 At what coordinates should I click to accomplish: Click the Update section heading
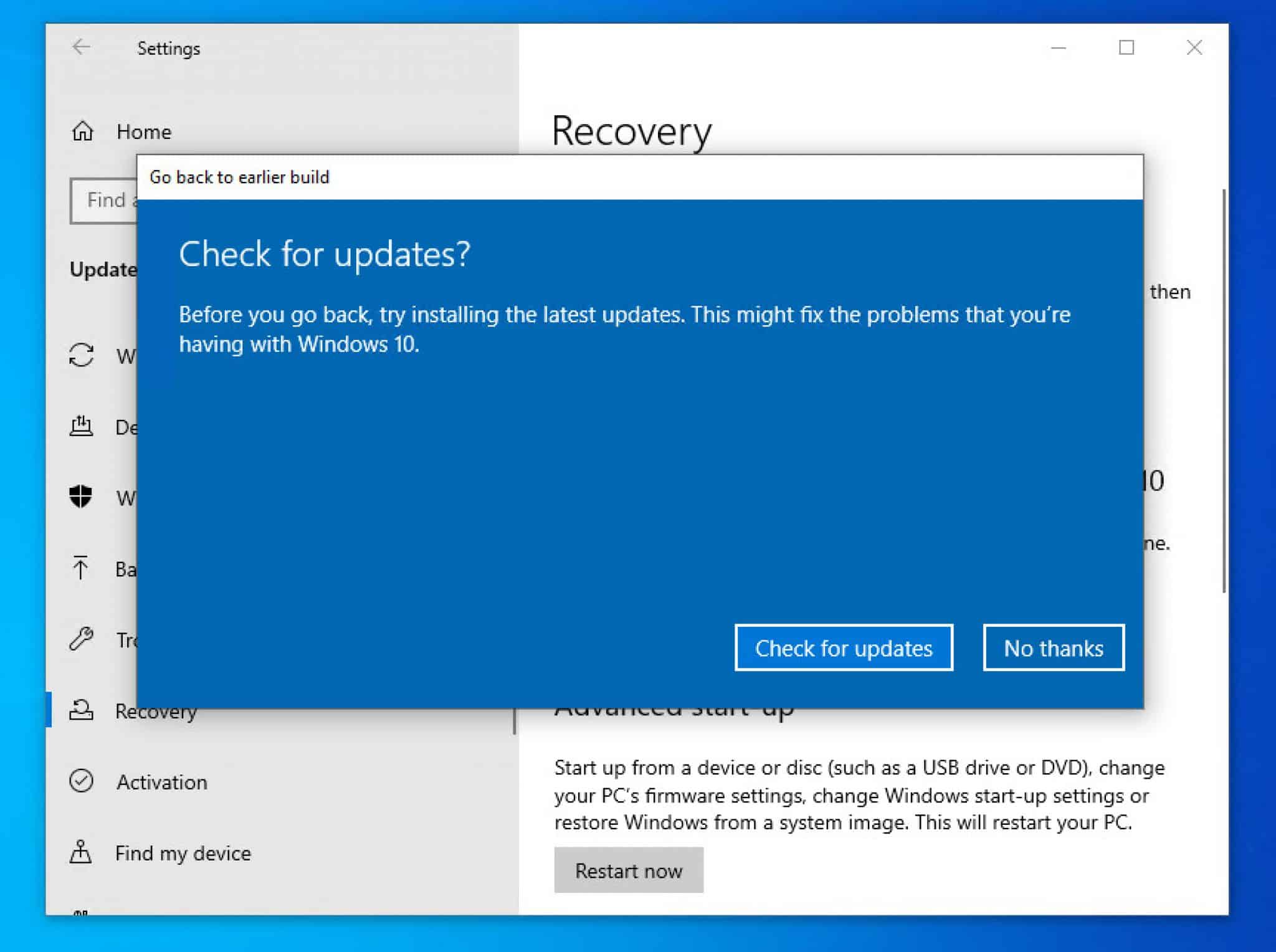[105, 270]
